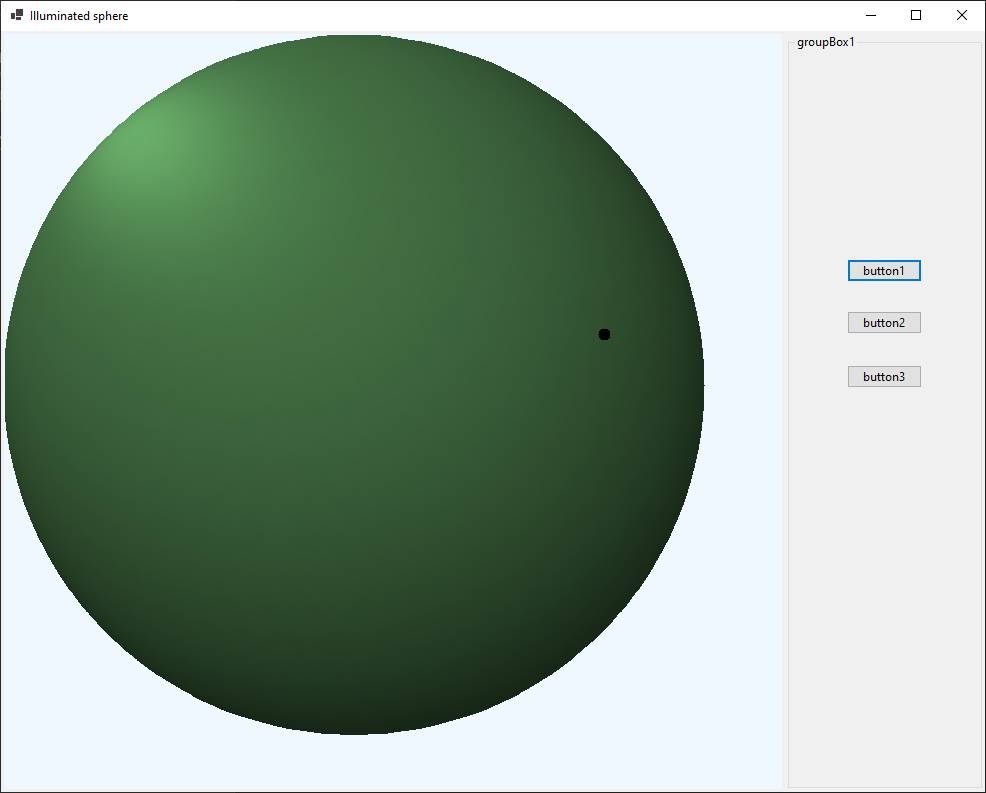Click the empty groupBox1 area below button3
The height and width of the screenshot is (793, 986).
tap(884, 580)
